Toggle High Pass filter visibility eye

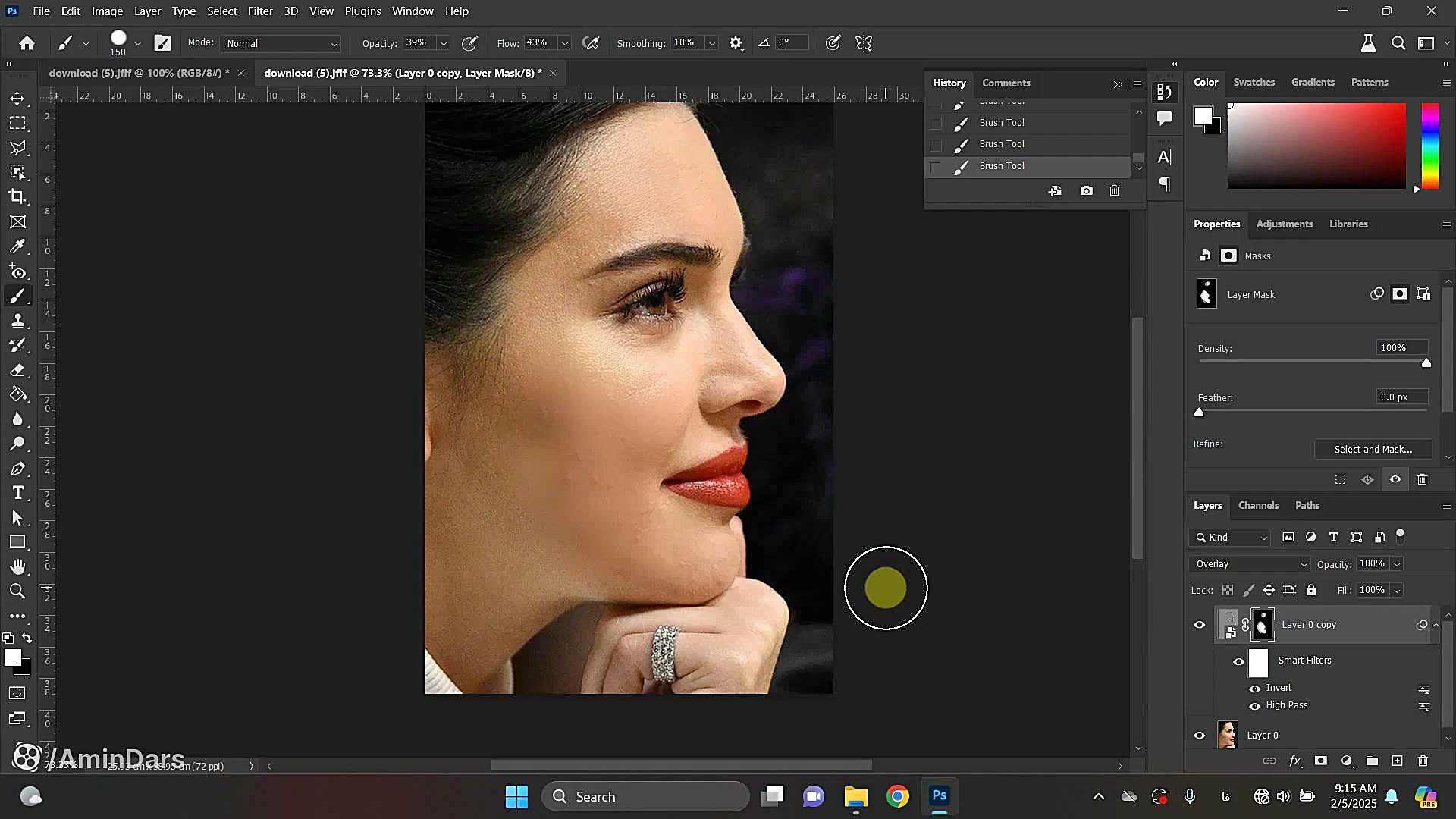coord(1254,706)
